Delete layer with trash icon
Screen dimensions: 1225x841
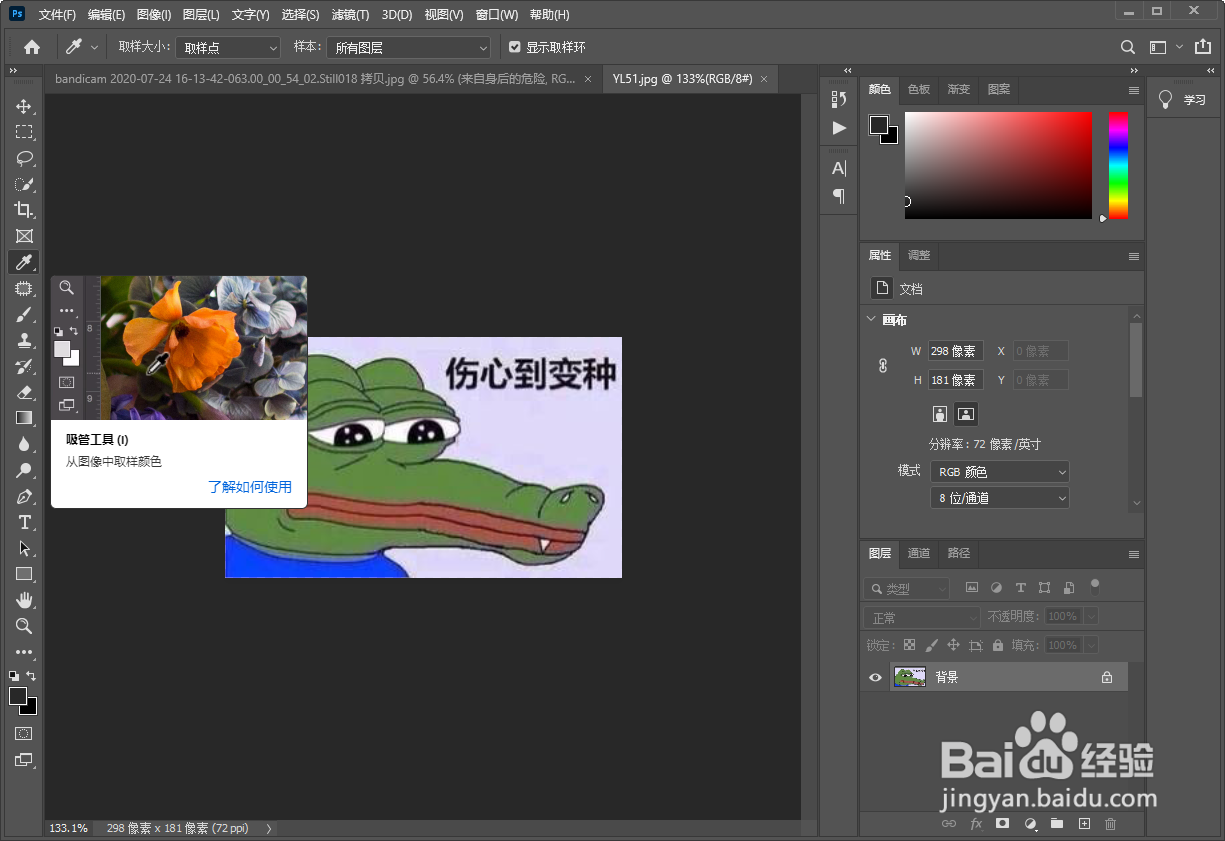[x=1110, y=824]
